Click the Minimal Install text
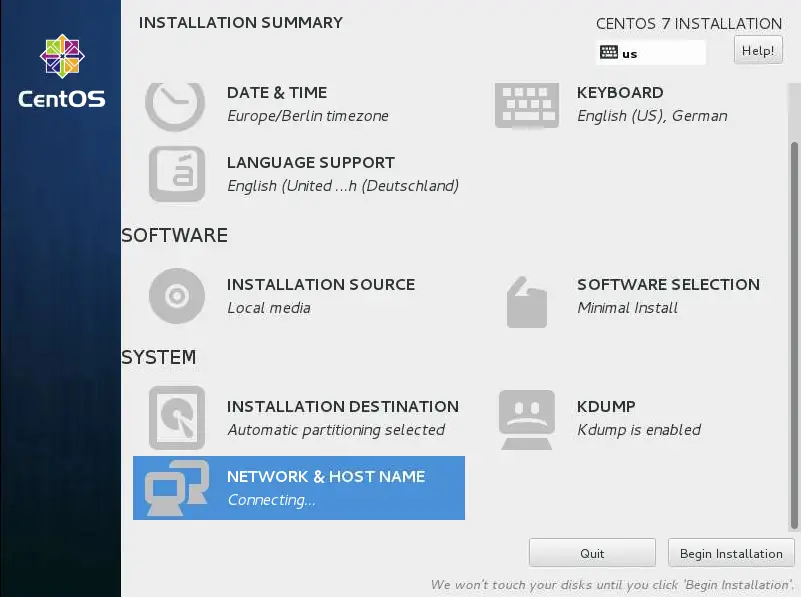The image size is (801, 597). click(627, 308)
